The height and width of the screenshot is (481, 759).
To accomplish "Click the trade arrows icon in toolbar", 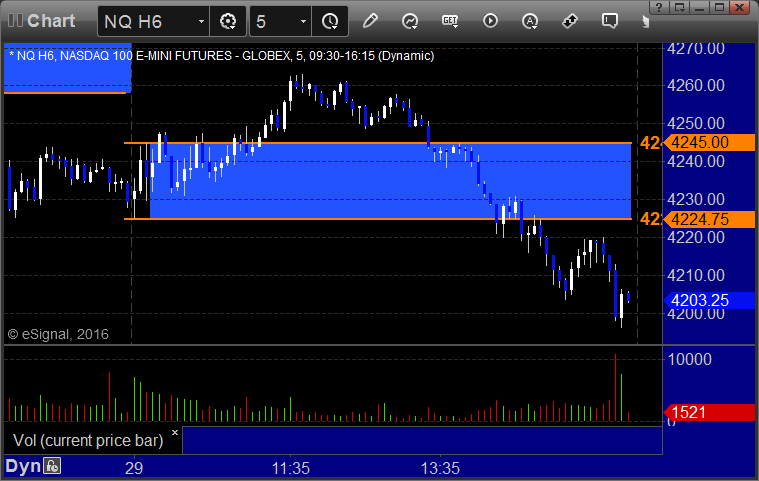I will point(570,21).
